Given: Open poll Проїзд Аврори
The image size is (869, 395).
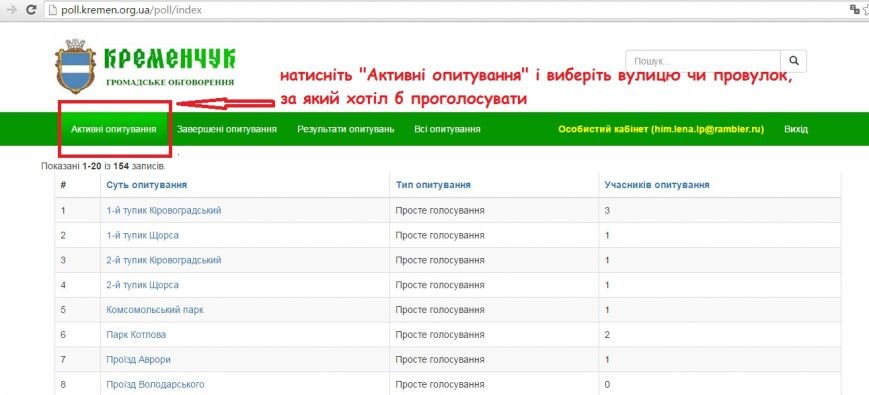Looking at the screenshot, I should pos(138,360).
